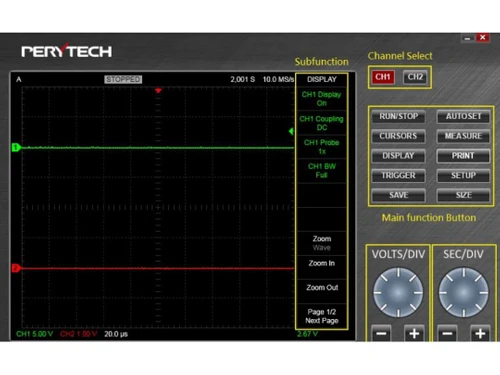This screenshot has height=375, width=500.
Task: Click the AUTOSET button
Action: pos(463,116)
